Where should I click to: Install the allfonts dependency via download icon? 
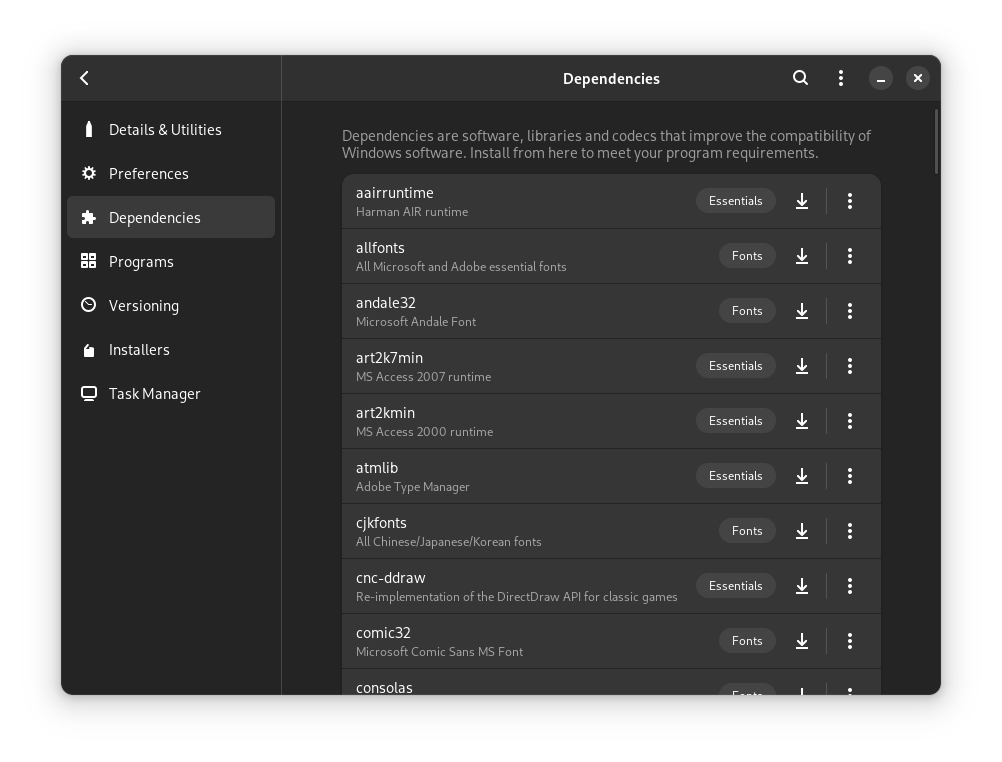pos(801,256)
